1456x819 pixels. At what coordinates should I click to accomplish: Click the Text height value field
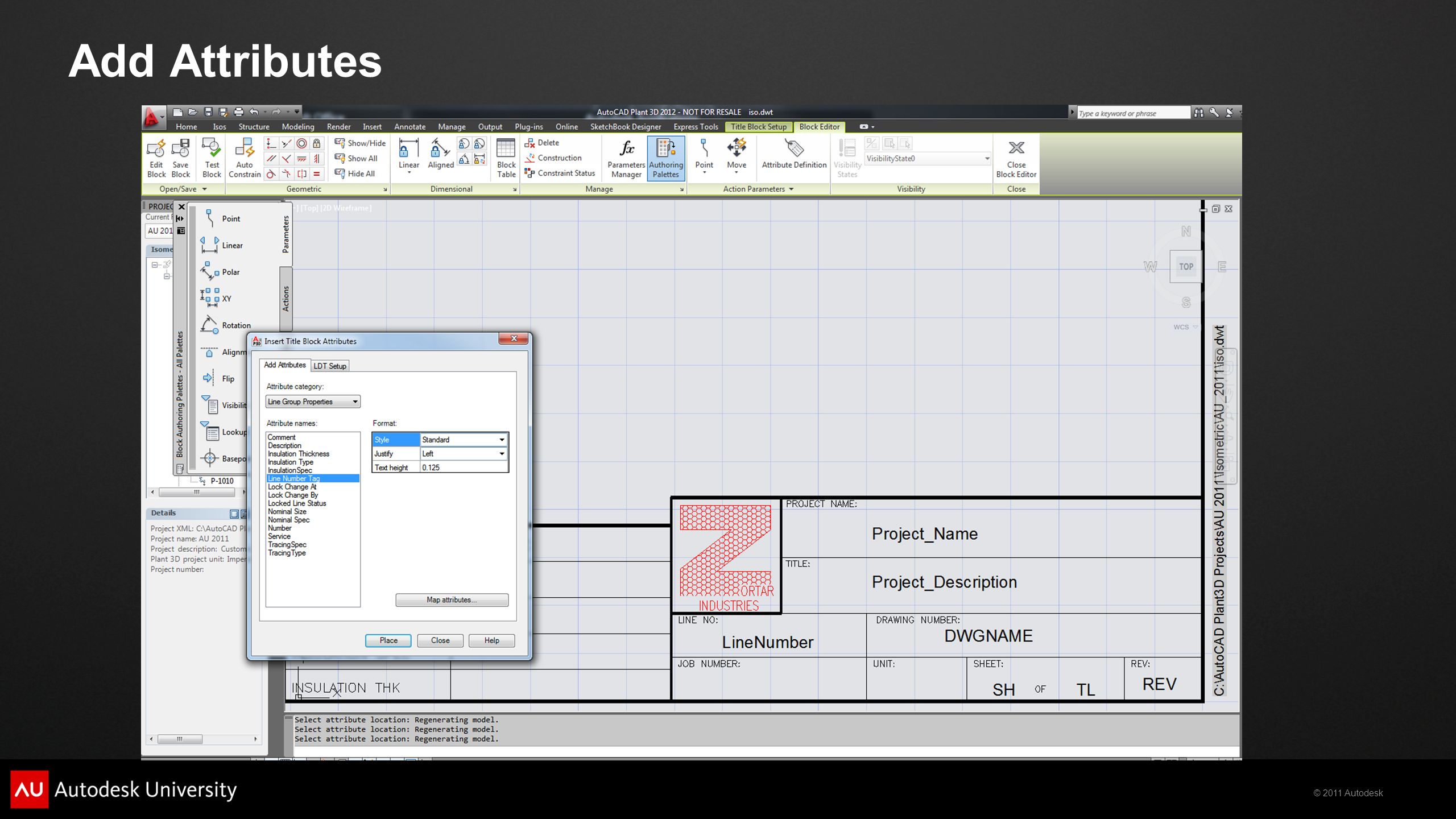click(x=464, y=468)
